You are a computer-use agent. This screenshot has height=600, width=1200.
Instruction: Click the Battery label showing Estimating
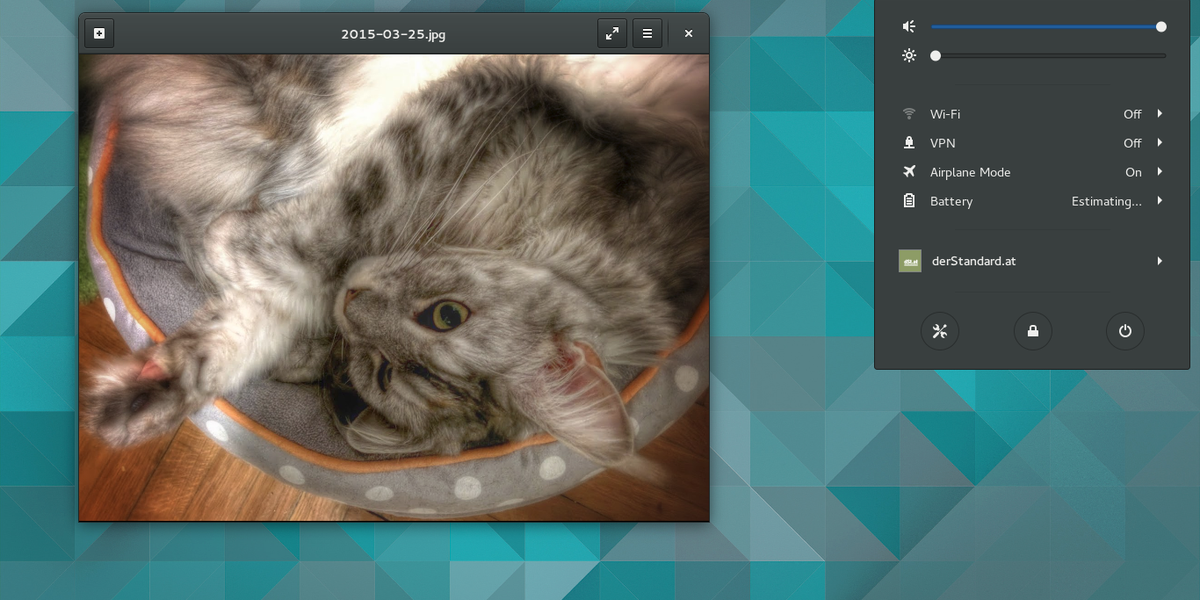click(x=951, y=201)
